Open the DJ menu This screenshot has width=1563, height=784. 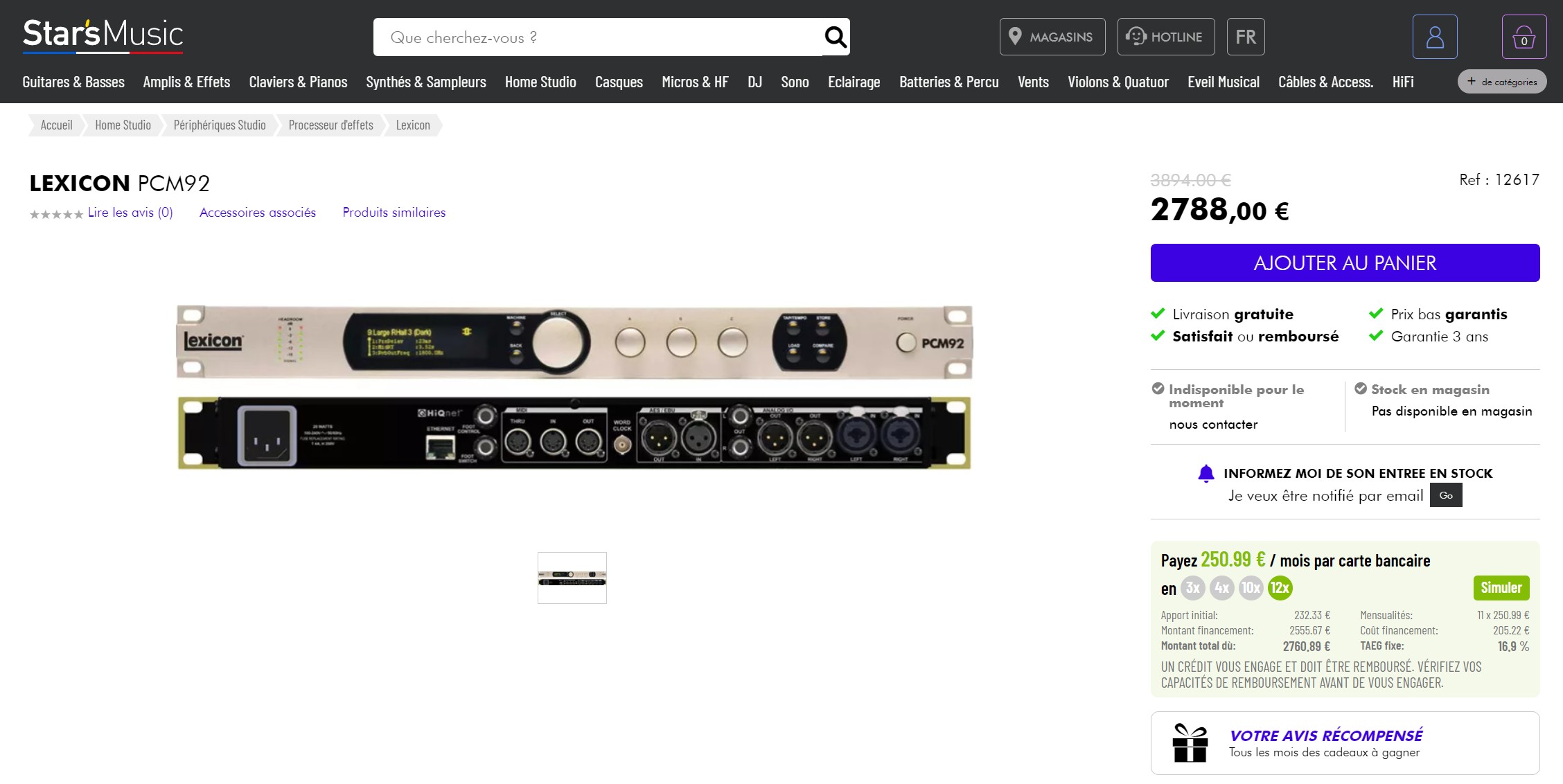tap(754, 82)
